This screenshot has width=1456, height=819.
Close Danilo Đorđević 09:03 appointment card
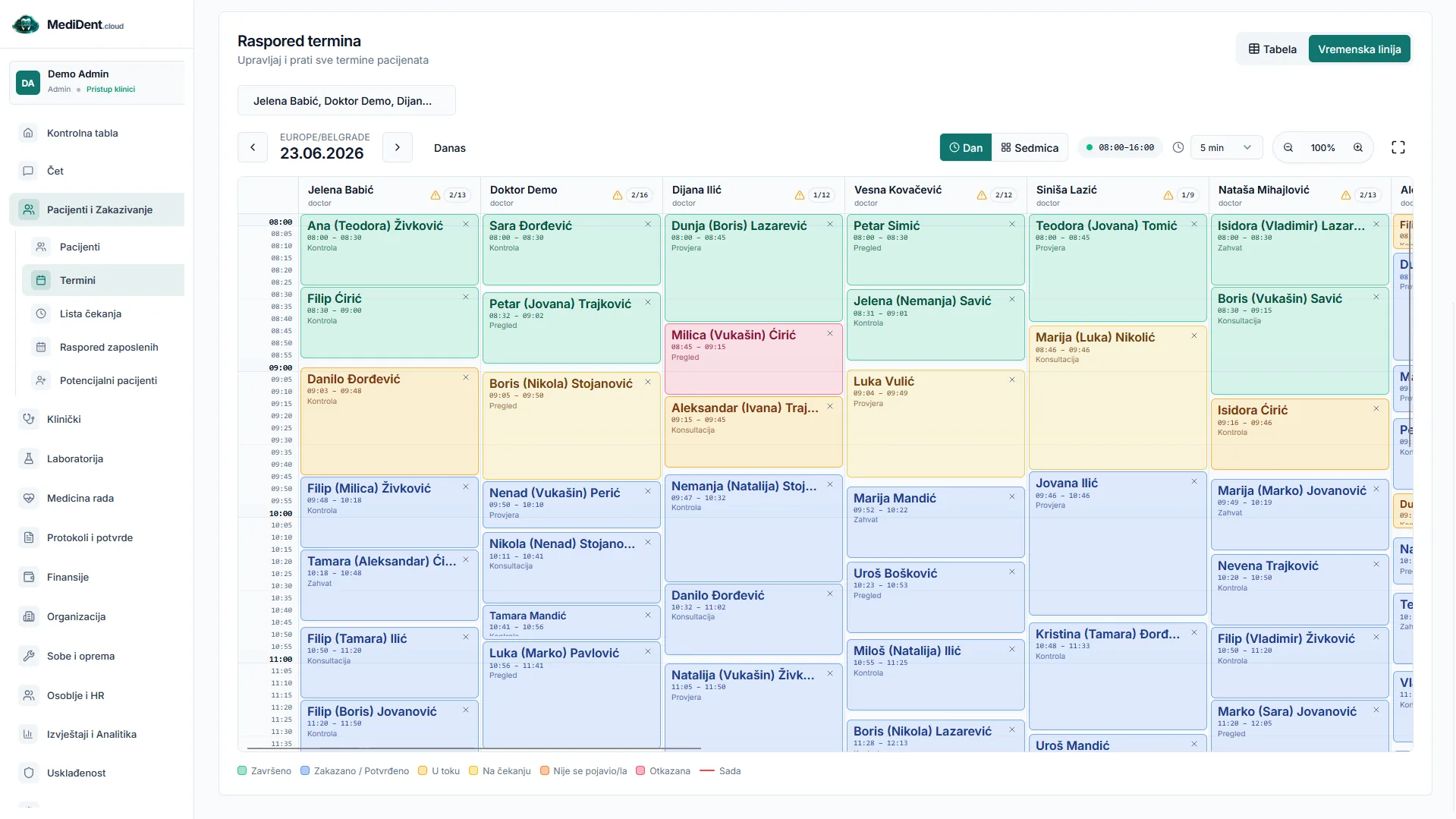[466, 377]
